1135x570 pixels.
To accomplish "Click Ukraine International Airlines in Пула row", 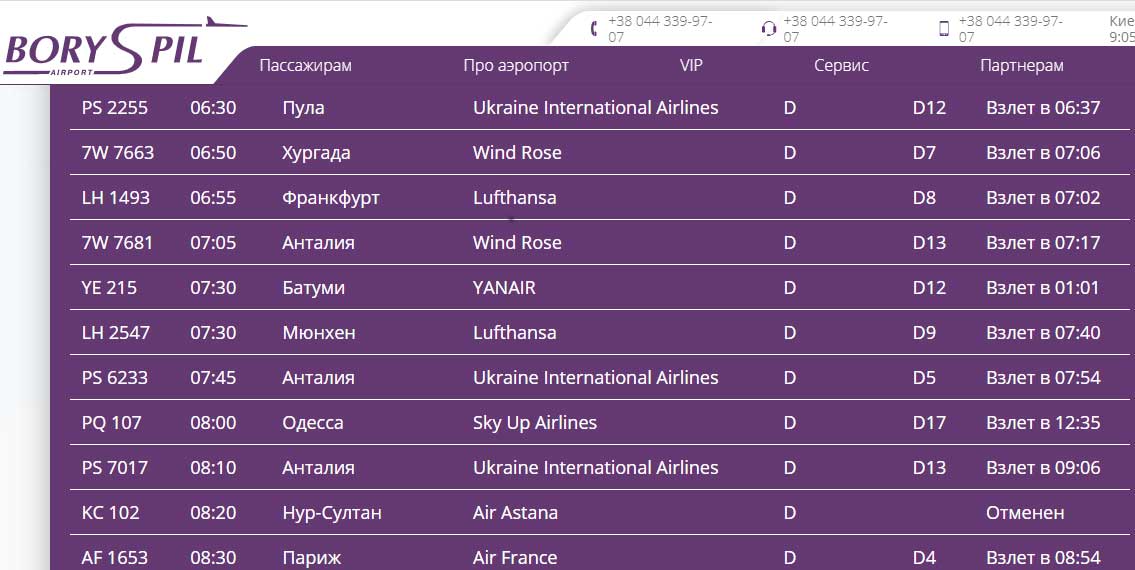I will point(596,108).
